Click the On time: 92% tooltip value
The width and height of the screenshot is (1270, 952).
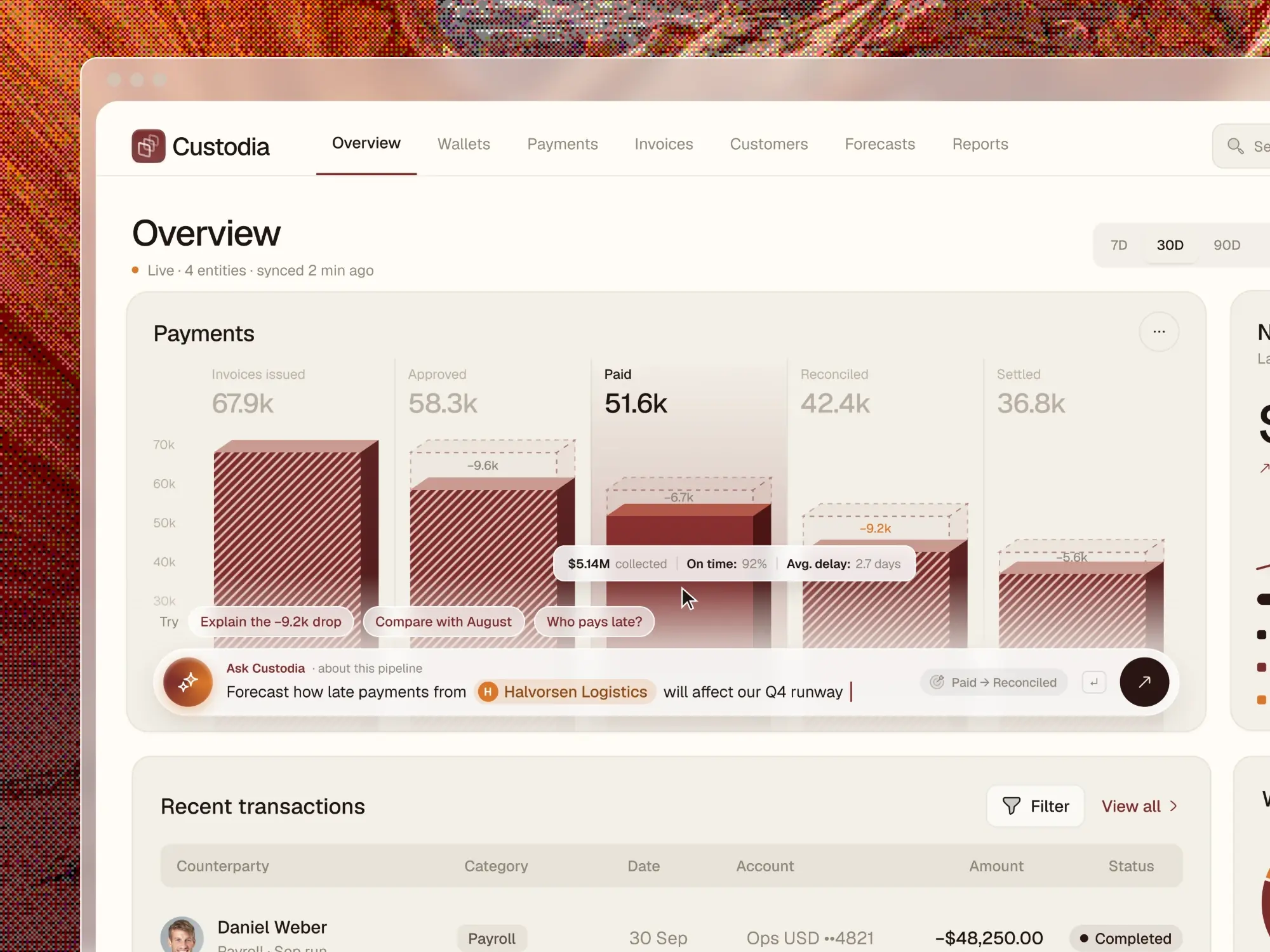pyautogui.click(x=726, y=564)
